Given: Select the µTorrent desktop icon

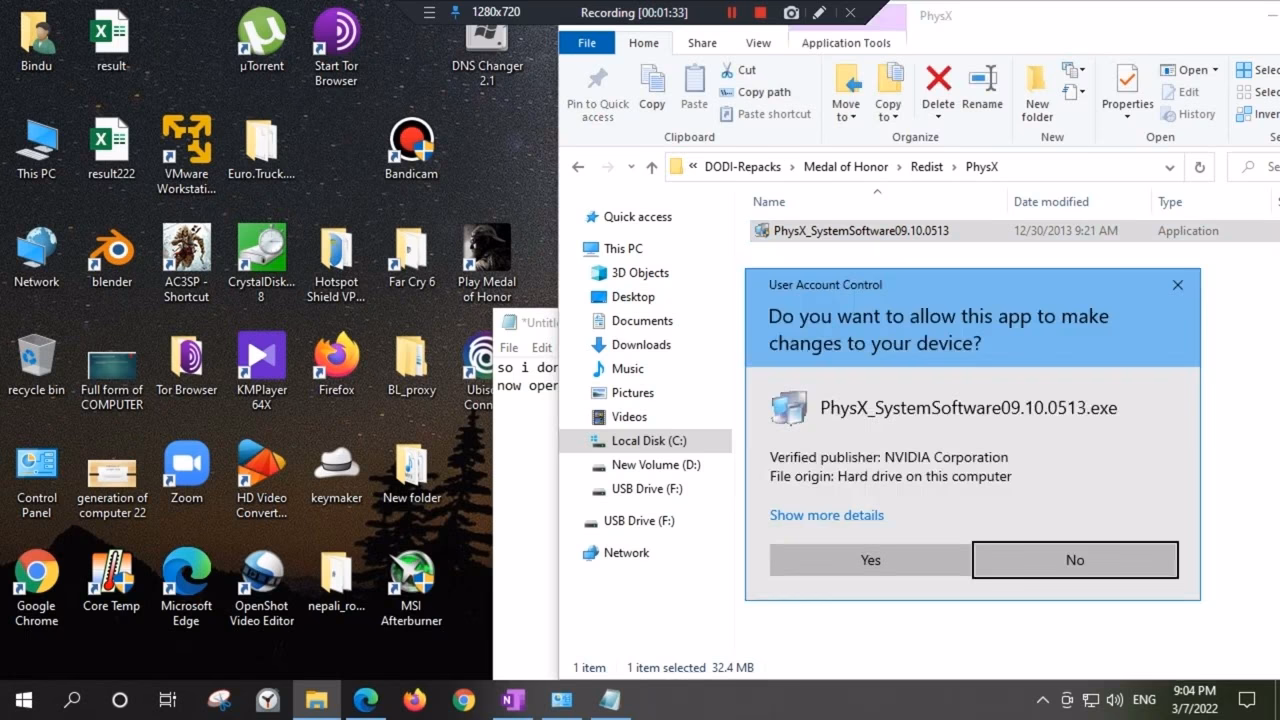Looking at the screenshot, I should 262,42.
